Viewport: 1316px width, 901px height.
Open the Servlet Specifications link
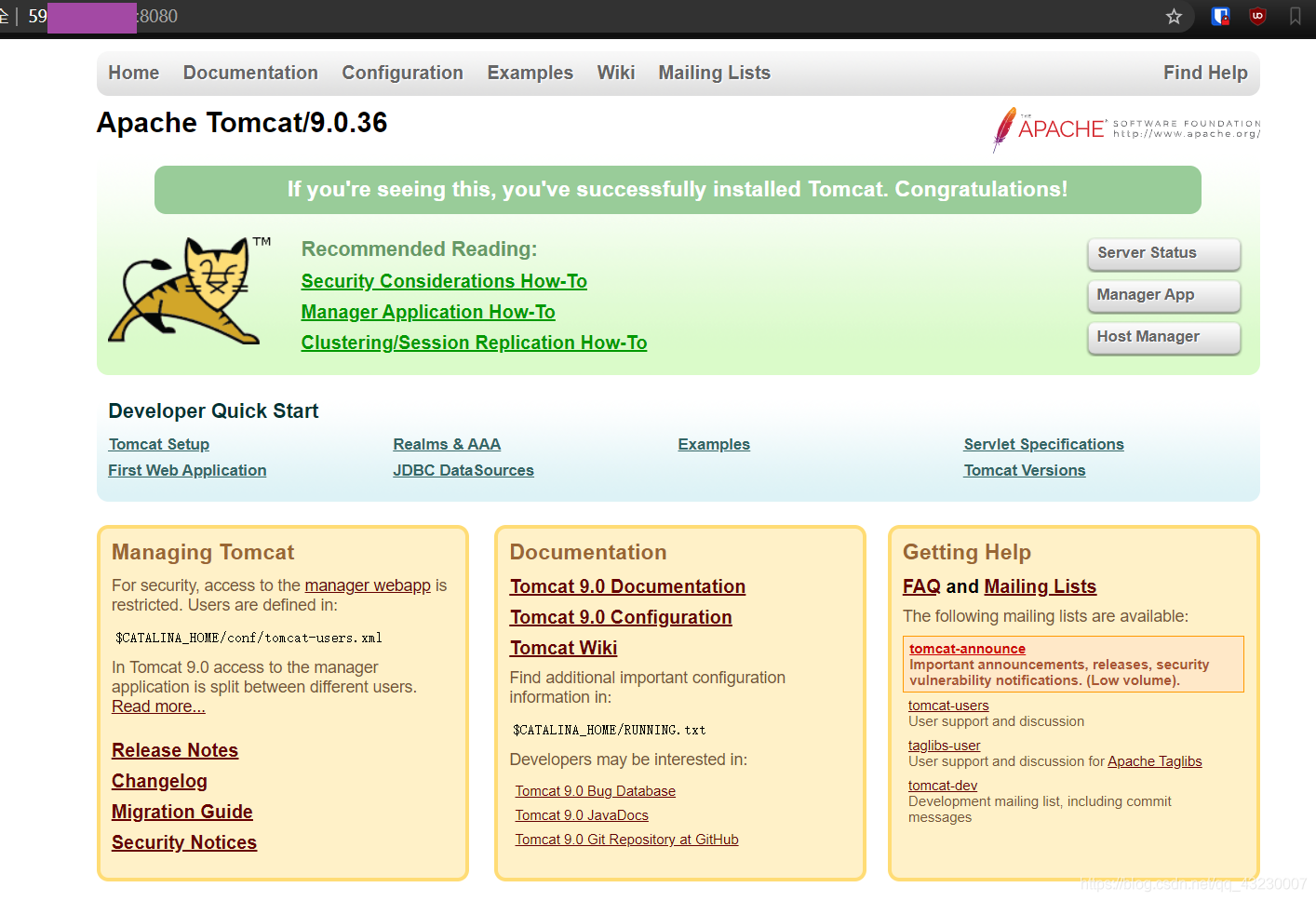tap(1043, 445)
